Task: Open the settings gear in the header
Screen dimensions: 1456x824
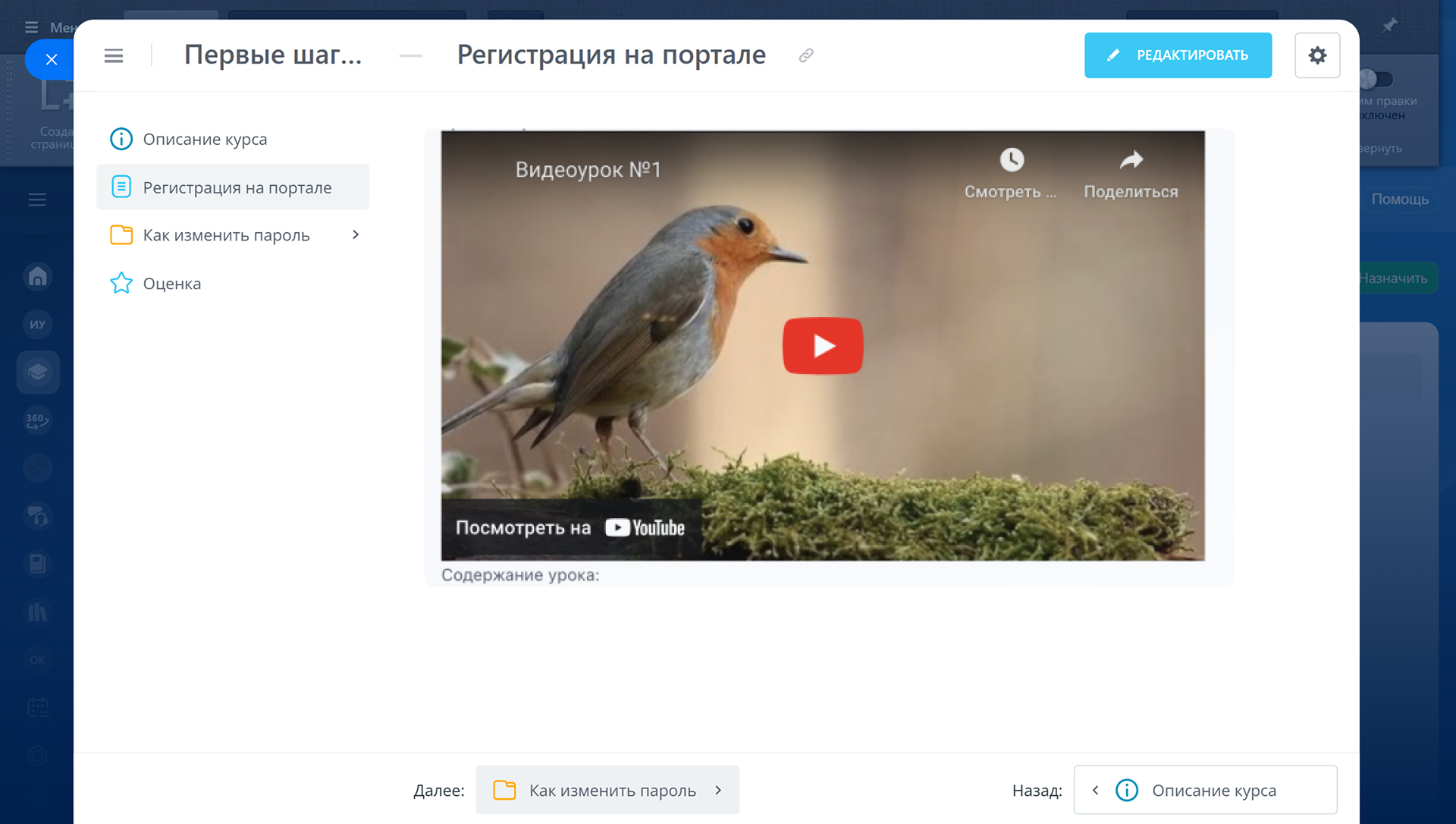Action: pyautogui.click(x=1317, y=55)
